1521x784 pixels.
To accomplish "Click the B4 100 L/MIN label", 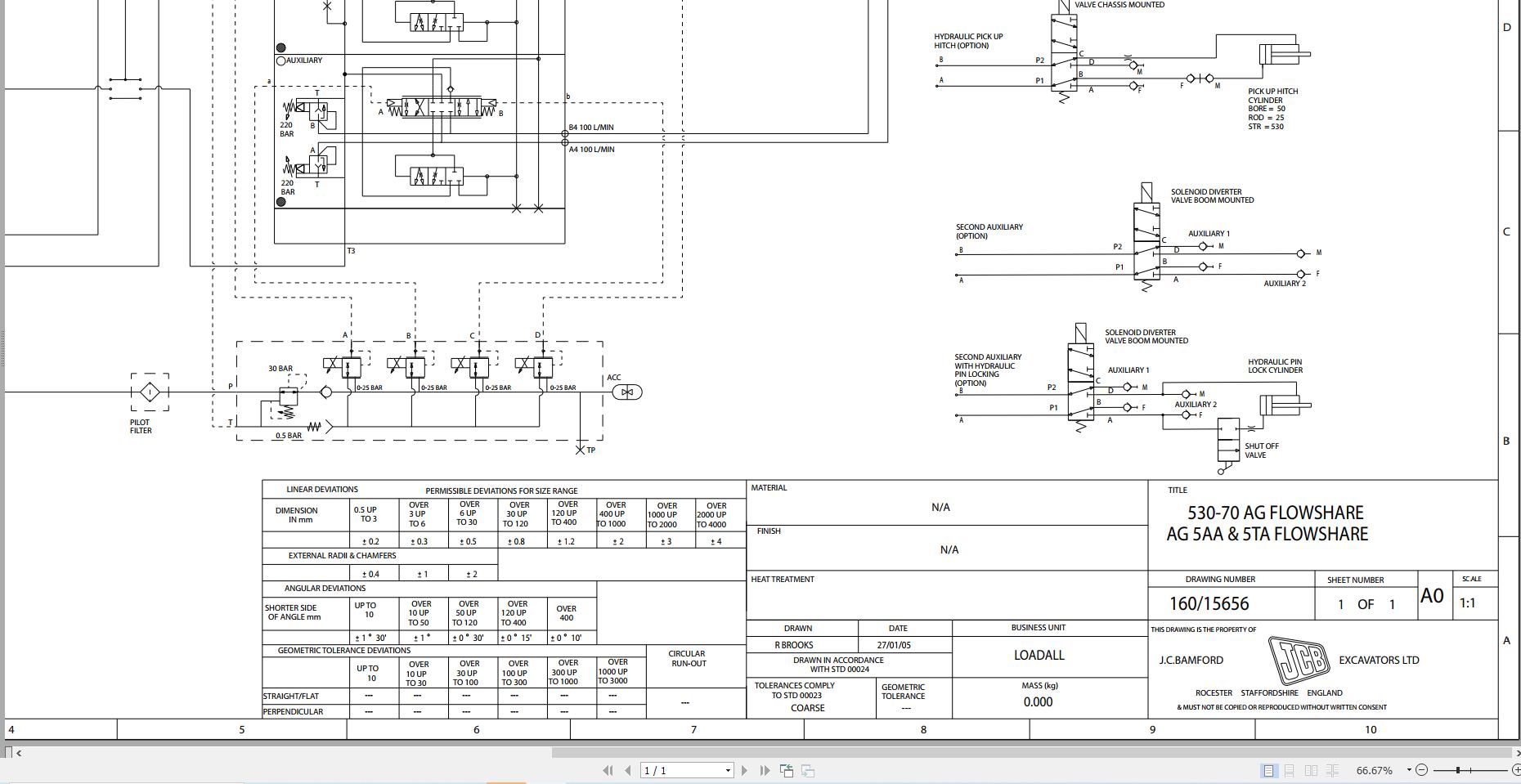I will [591, 128].
